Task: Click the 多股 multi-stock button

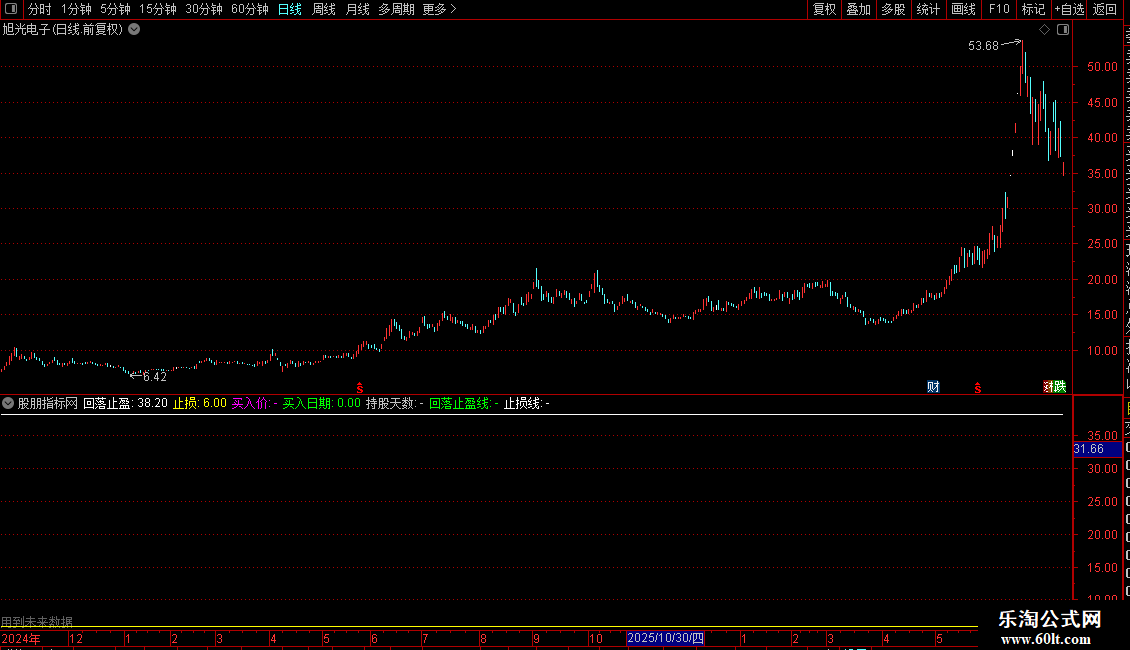Action: click(894, 9)
